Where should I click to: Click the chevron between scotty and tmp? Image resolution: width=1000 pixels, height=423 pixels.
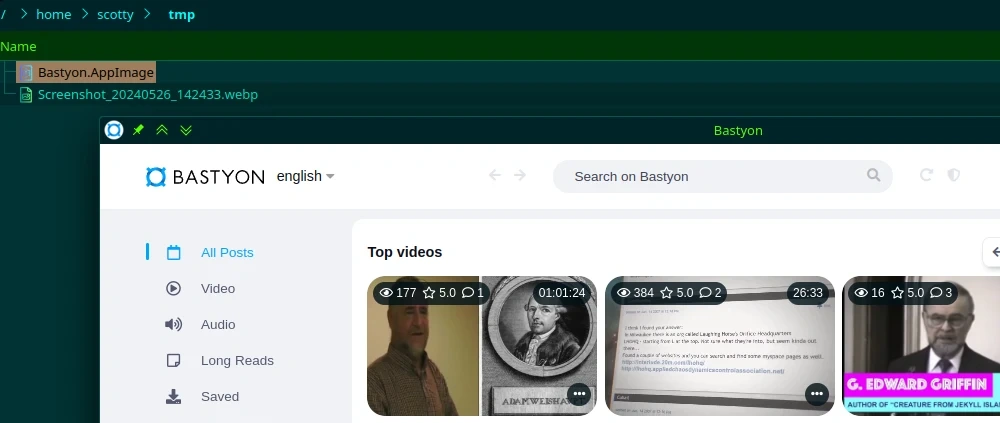tap(147, 14)
